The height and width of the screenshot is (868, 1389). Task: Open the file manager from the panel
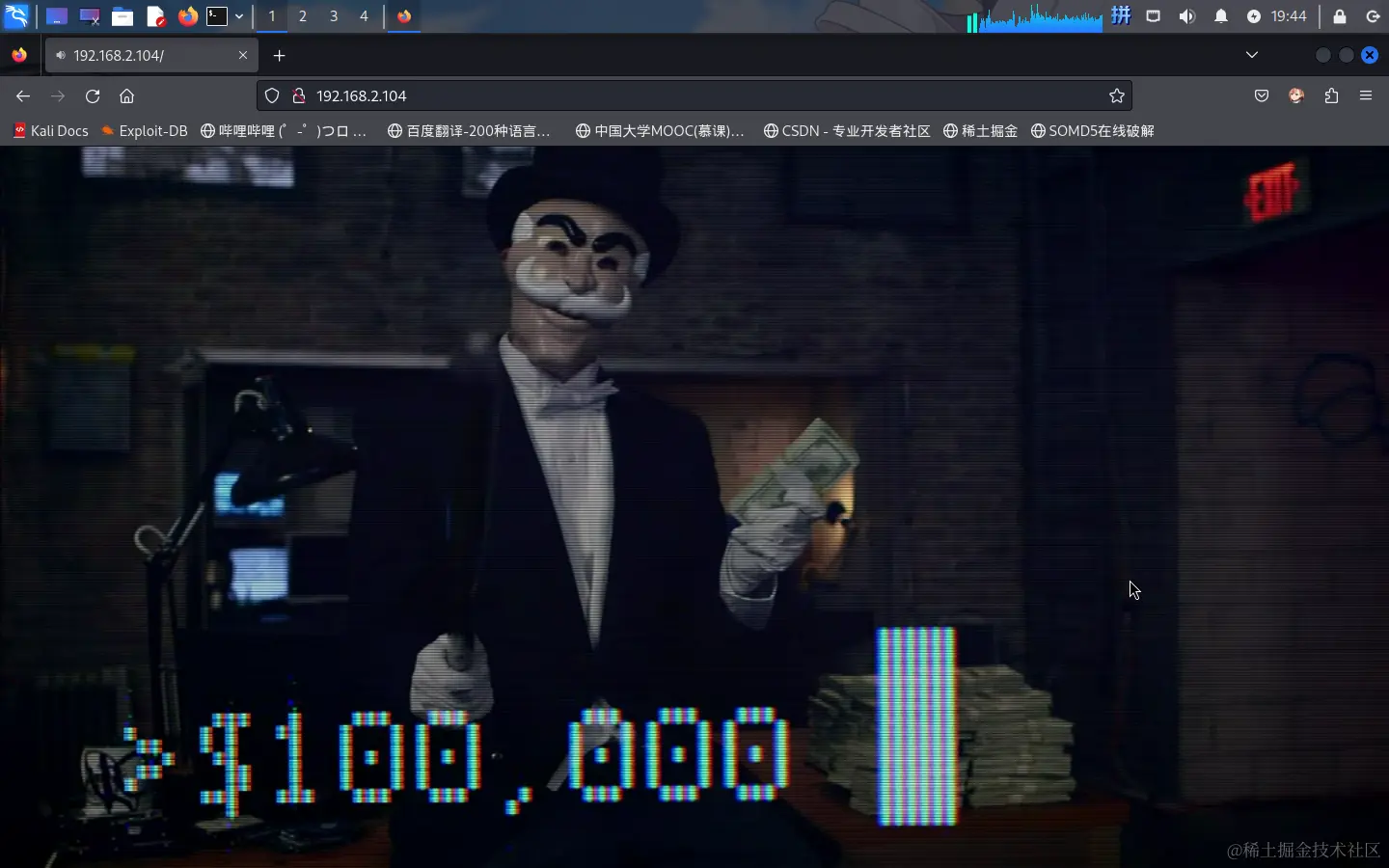click(123, 16)
